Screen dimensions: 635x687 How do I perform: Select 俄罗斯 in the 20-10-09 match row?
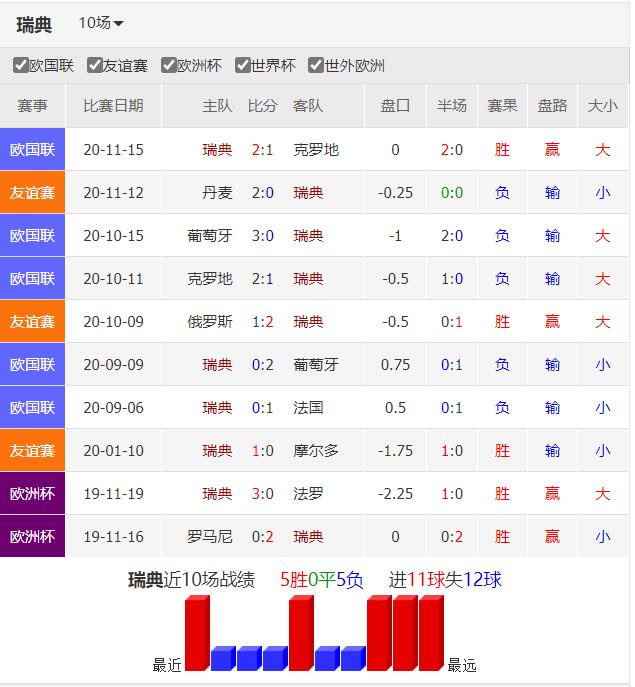tap(210, 322)
